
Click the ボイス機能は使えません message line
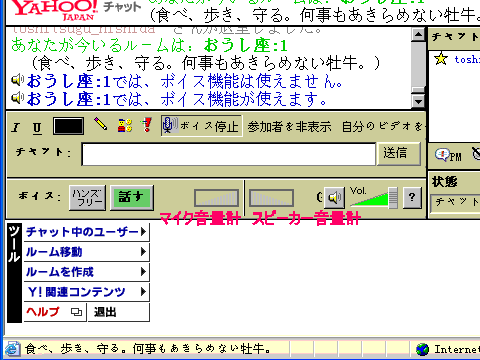tap(177, 81)
